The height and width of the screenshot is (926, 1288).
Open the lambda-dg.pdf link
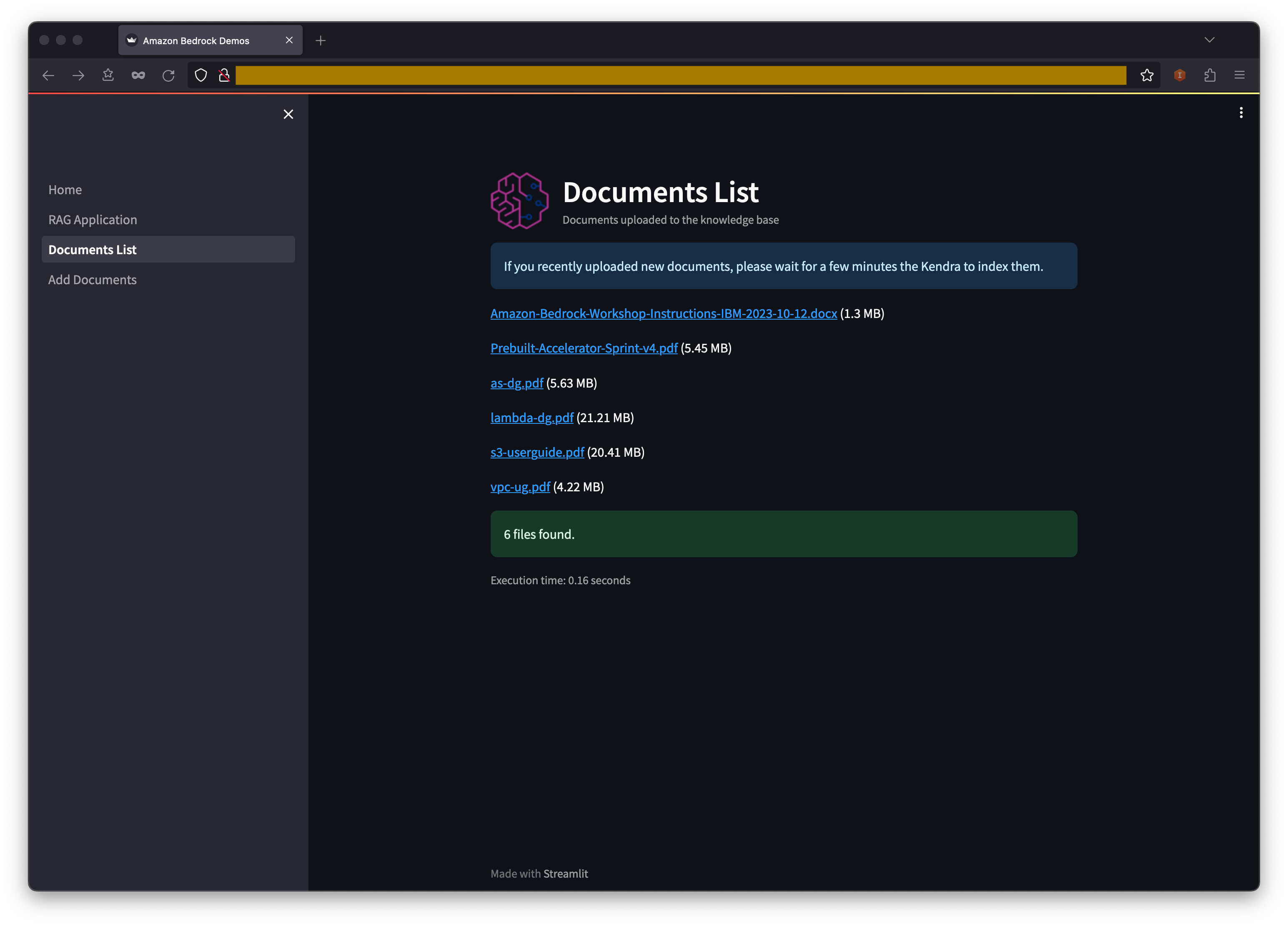pyautogui.click(x=531, y=418)
